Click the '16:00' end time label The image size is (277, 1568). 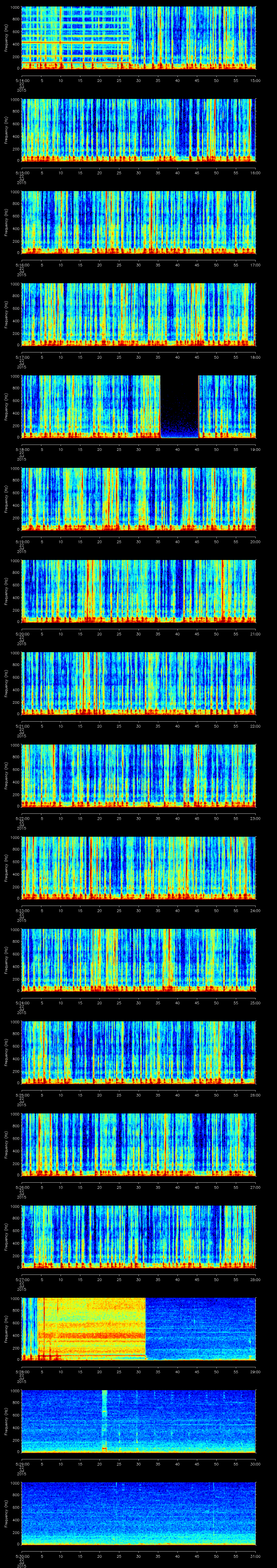[255, 173]
